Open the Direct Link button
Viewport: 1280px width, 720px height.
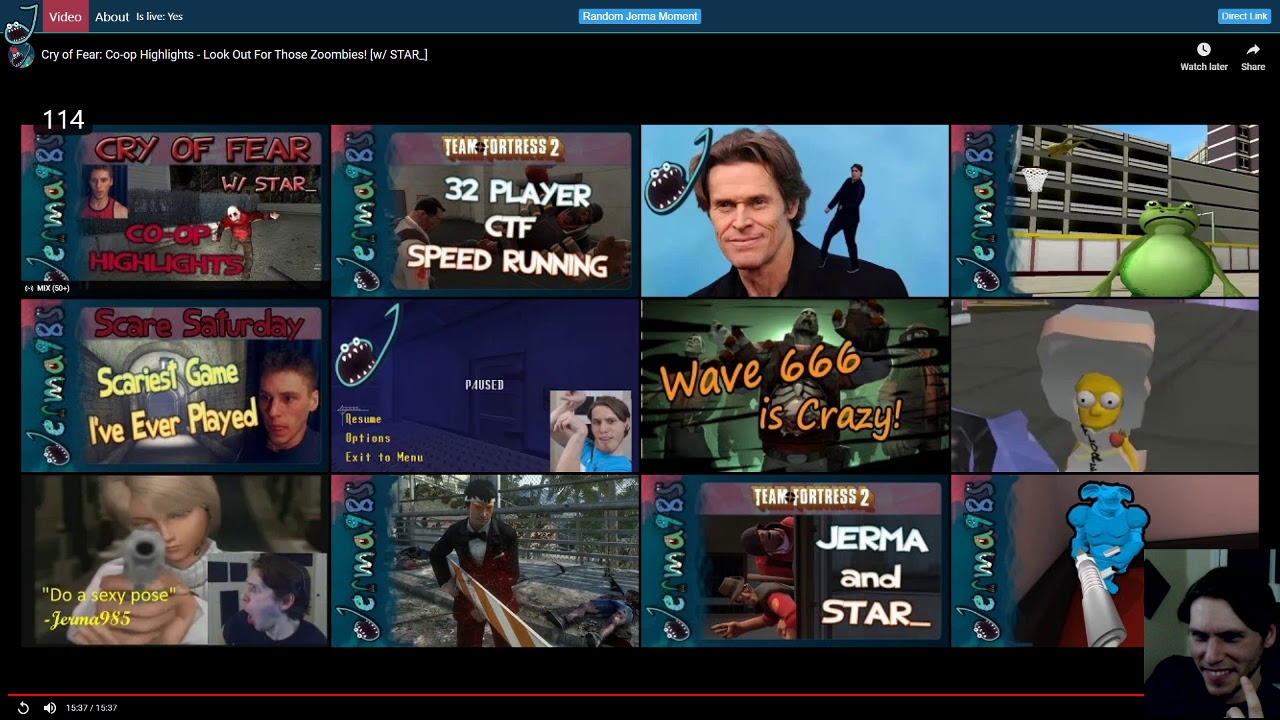1245,16
